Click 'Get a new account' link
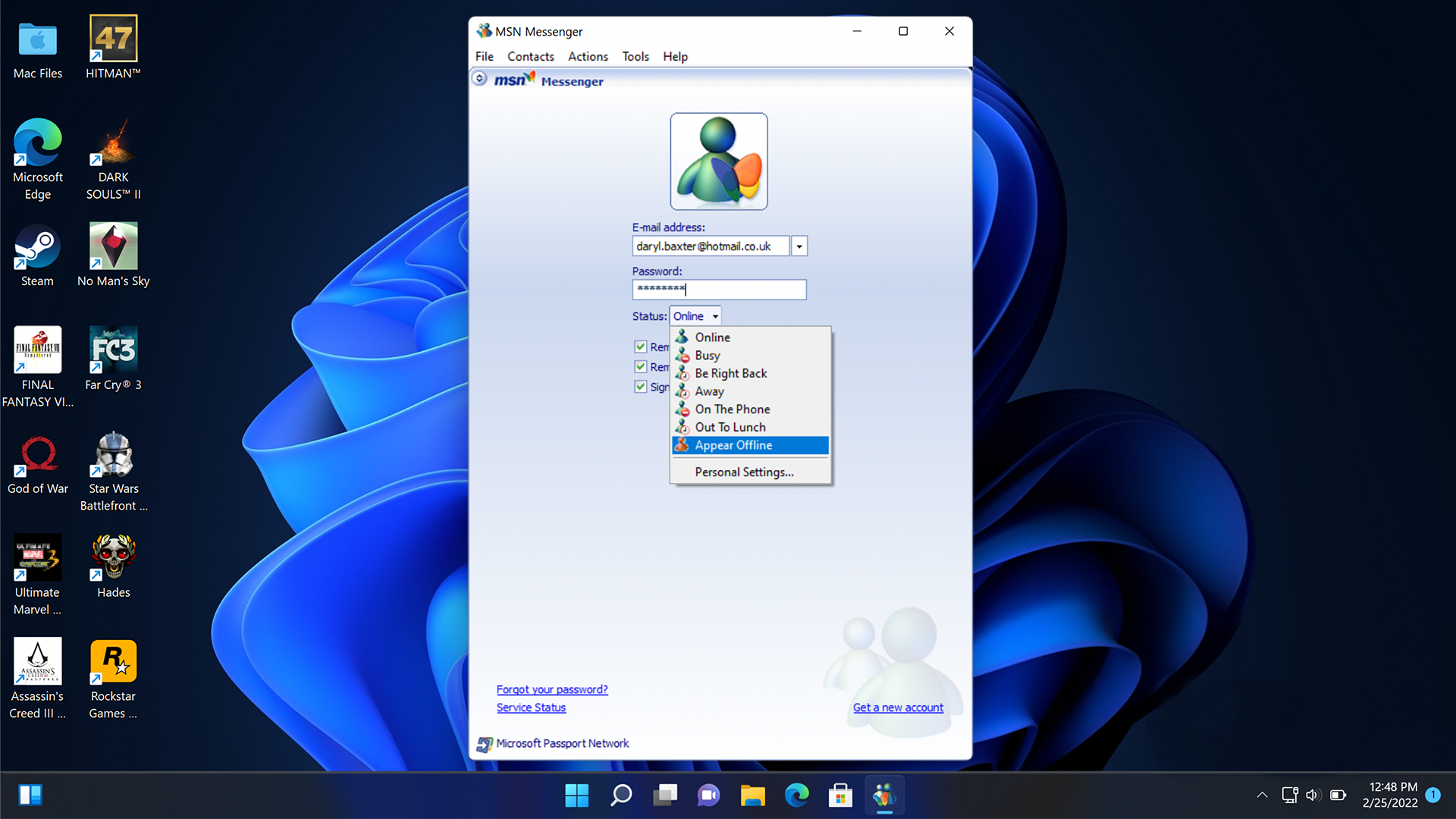 (898, 707)
